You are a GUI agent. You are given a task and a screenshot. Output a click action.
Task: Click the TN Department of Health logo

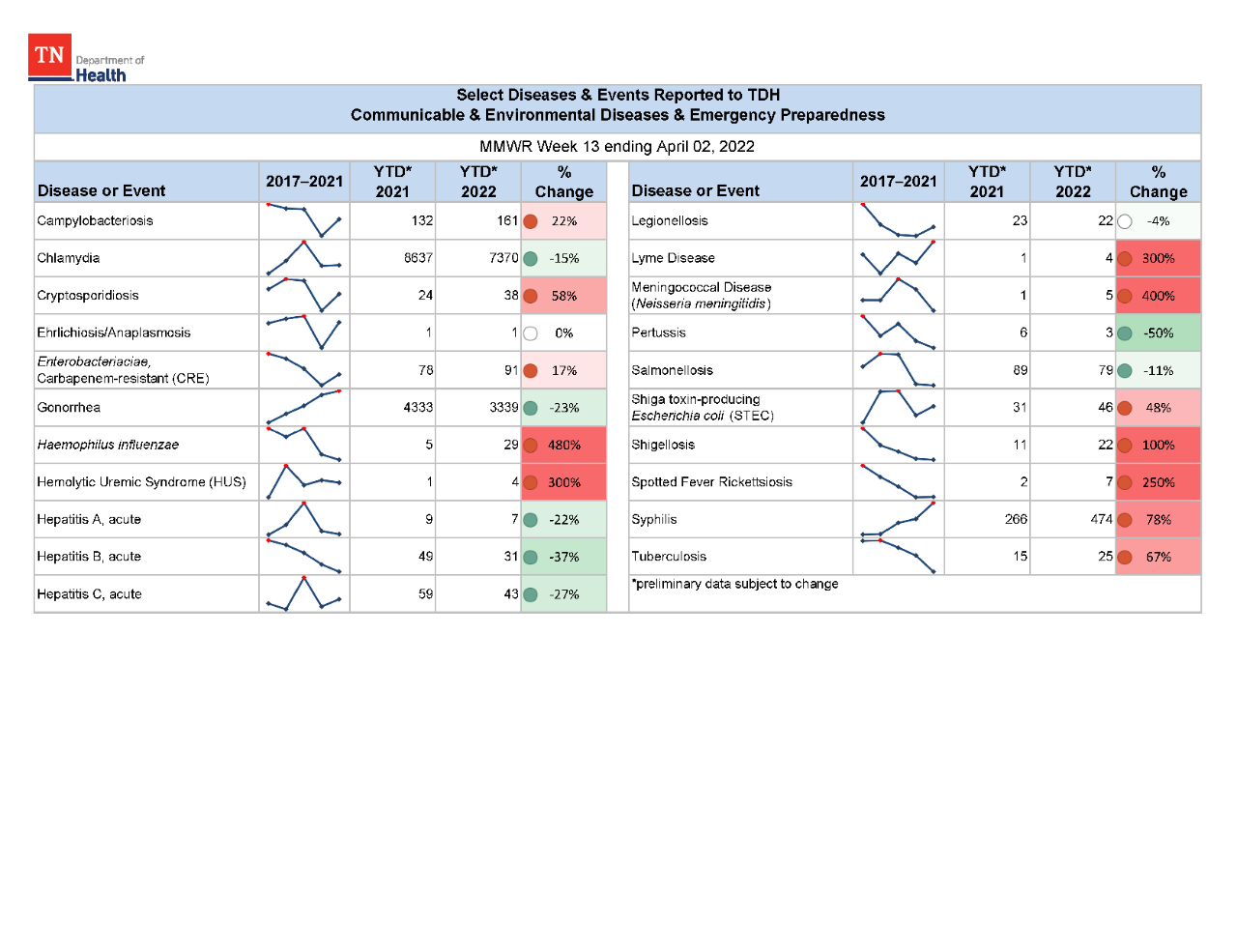86,59
